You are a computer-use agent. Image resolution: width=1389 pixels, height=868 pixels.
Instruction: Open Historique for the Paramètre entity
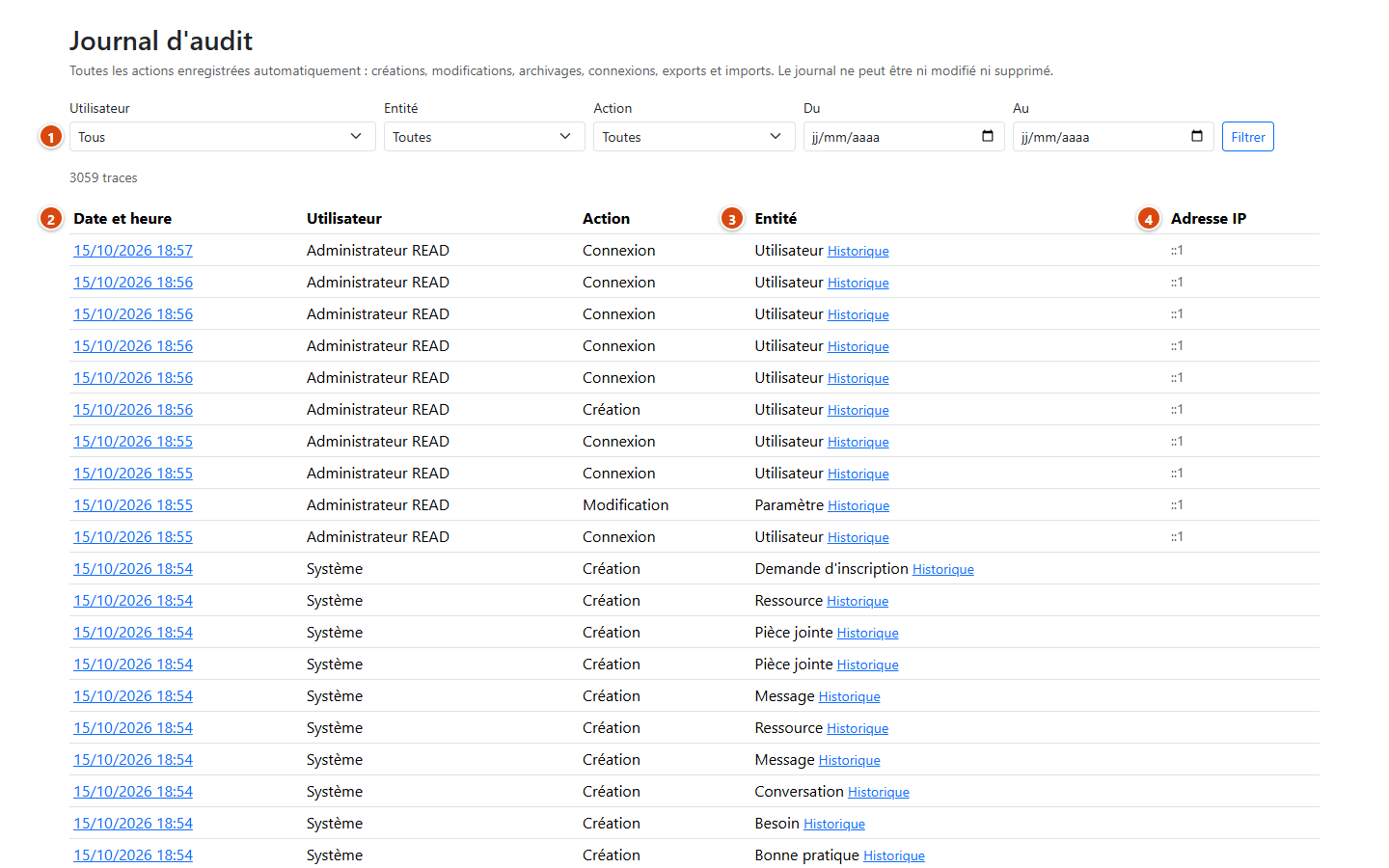tap(858, 506)
